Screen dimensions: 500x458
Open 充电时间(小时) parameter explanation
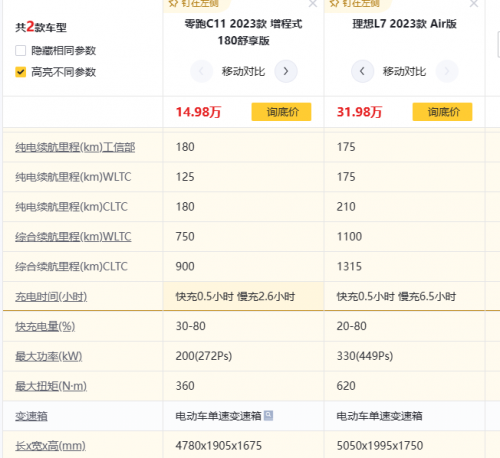51,296
